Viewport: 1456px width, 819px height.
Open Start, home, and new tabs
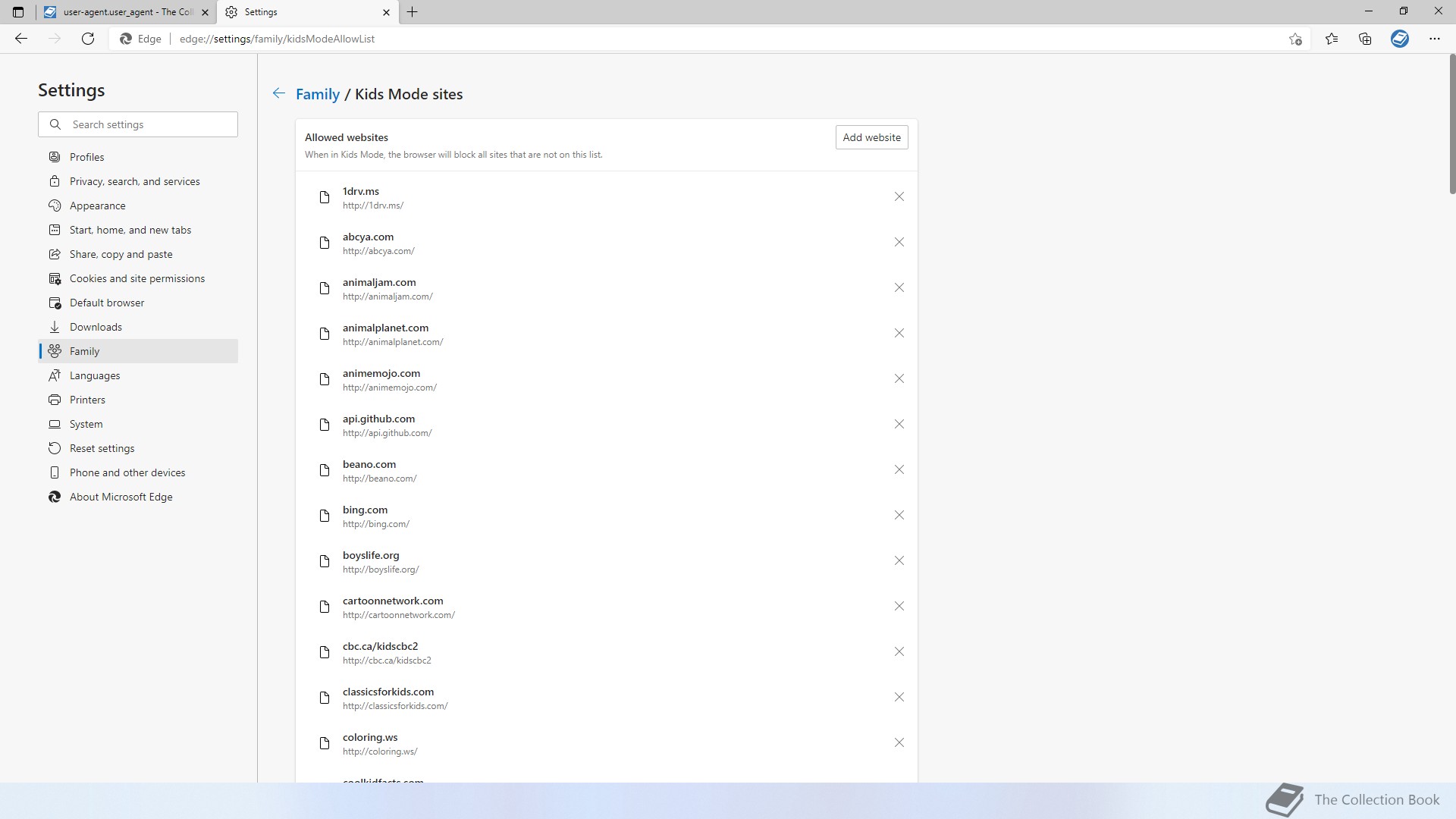point(138,230)
